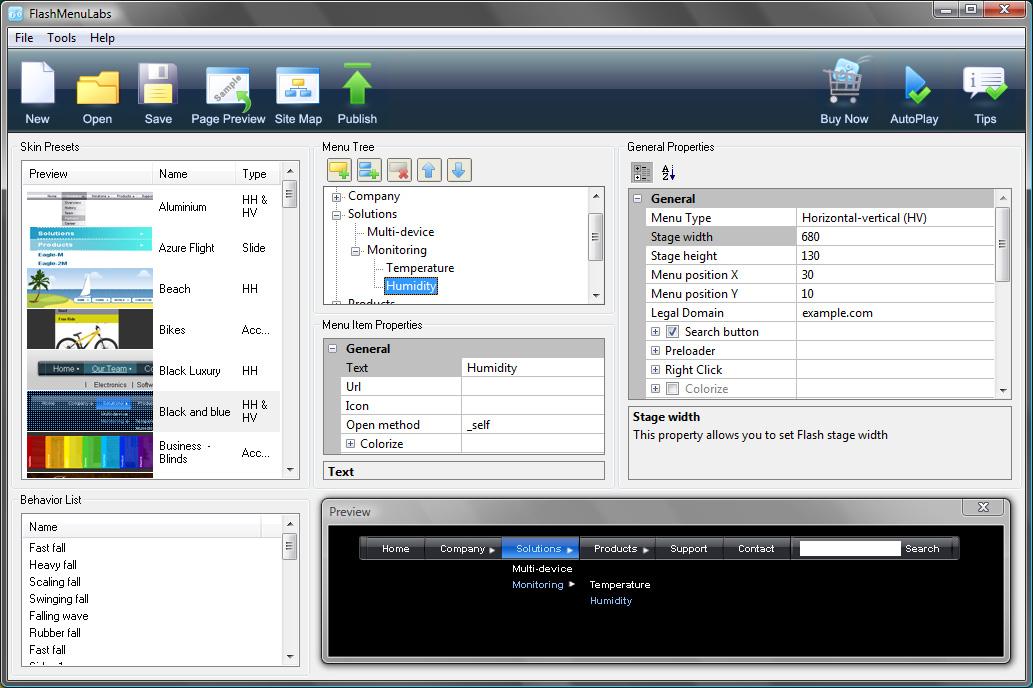Delete the selected menu tree item
The height and width of the screenshot is (688, 1033).
[399, 171]
